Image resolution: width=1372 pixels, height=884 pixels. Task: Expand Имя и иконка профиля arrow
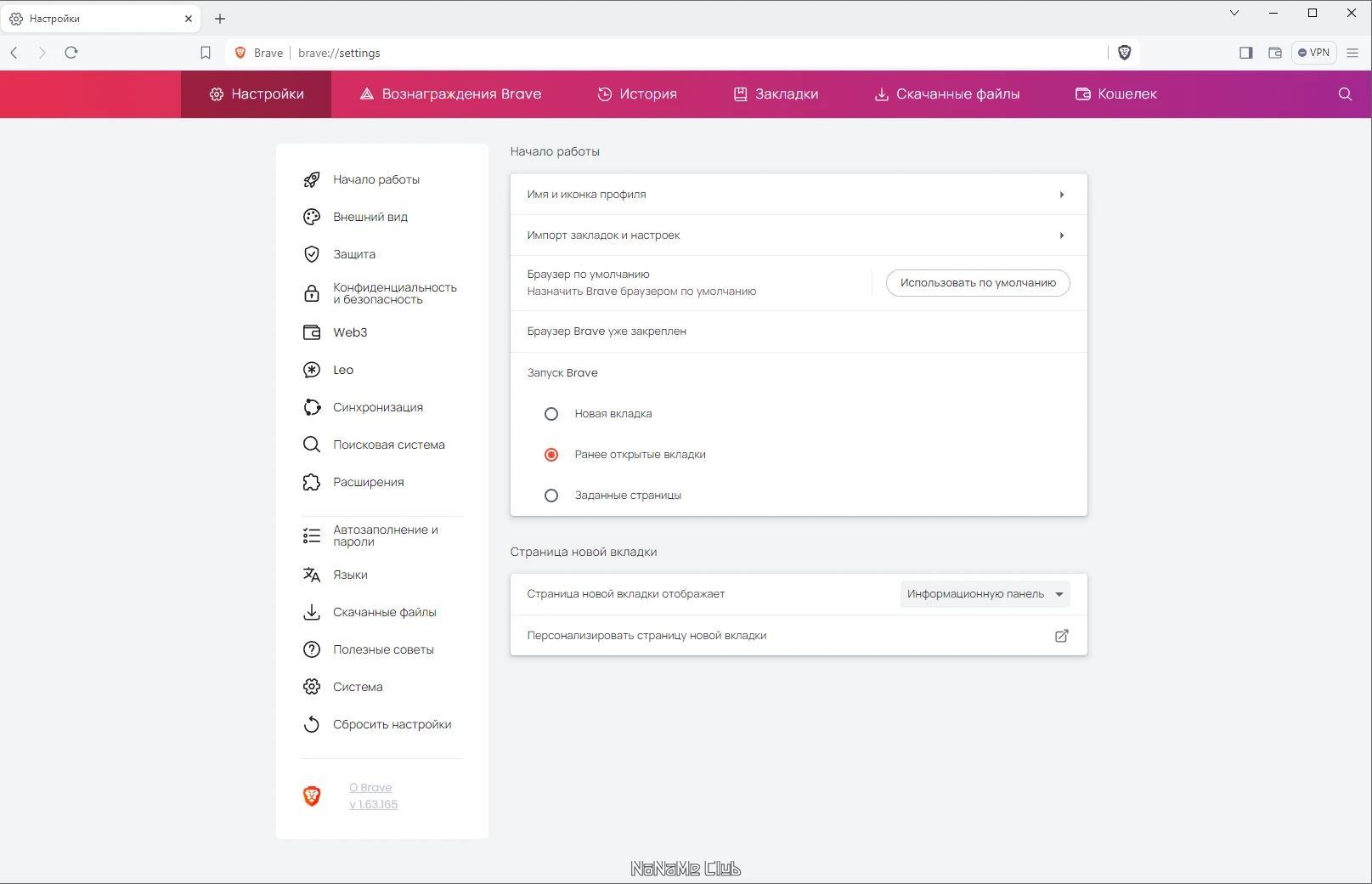(1062, 195)
